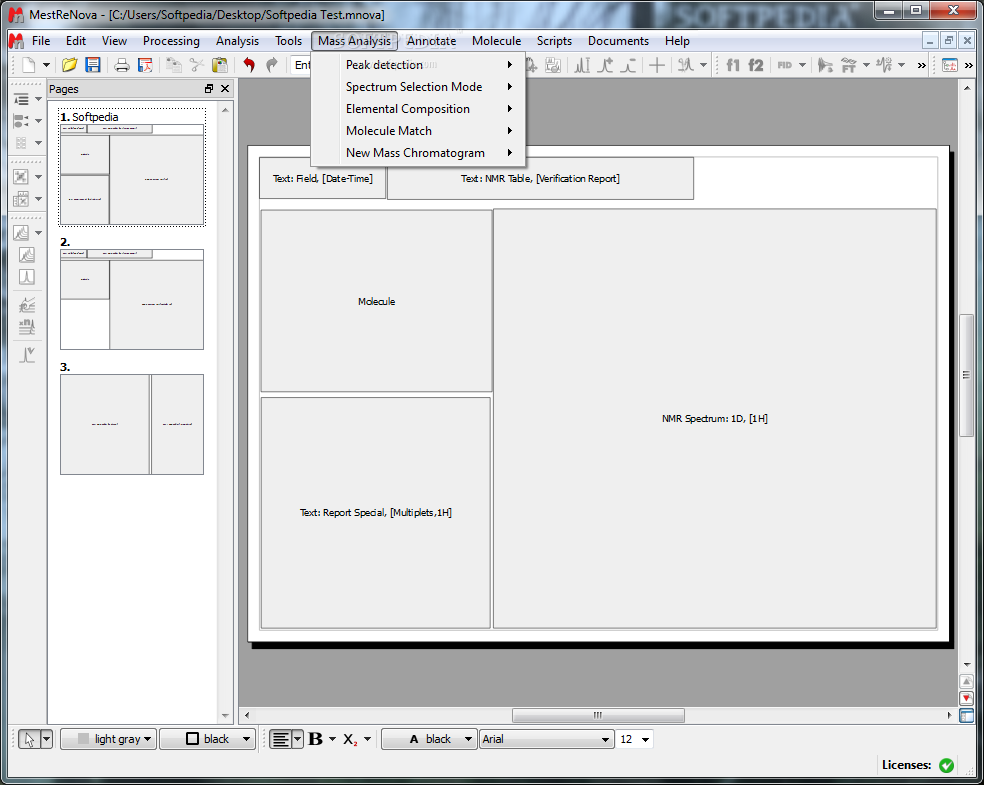This screenshot has width=984, height=785.
Task: Open the Elemental Composition submenu
Action: [x=418, y=109]
